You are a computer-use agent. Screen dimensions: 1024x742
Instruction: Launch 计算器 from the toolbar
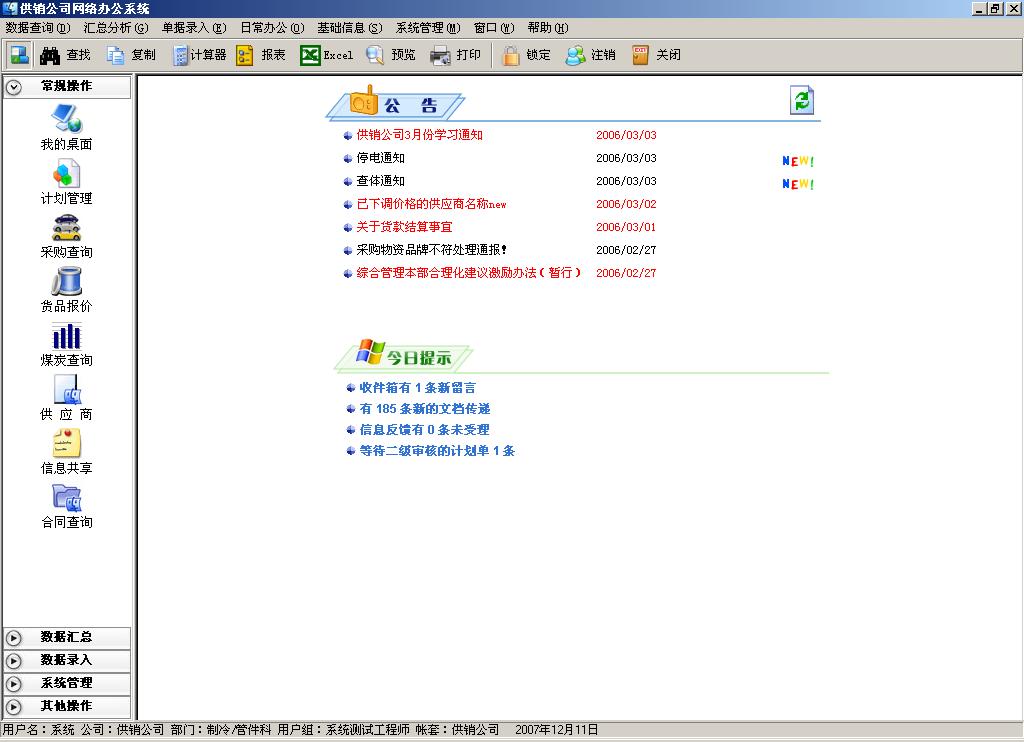199,55
